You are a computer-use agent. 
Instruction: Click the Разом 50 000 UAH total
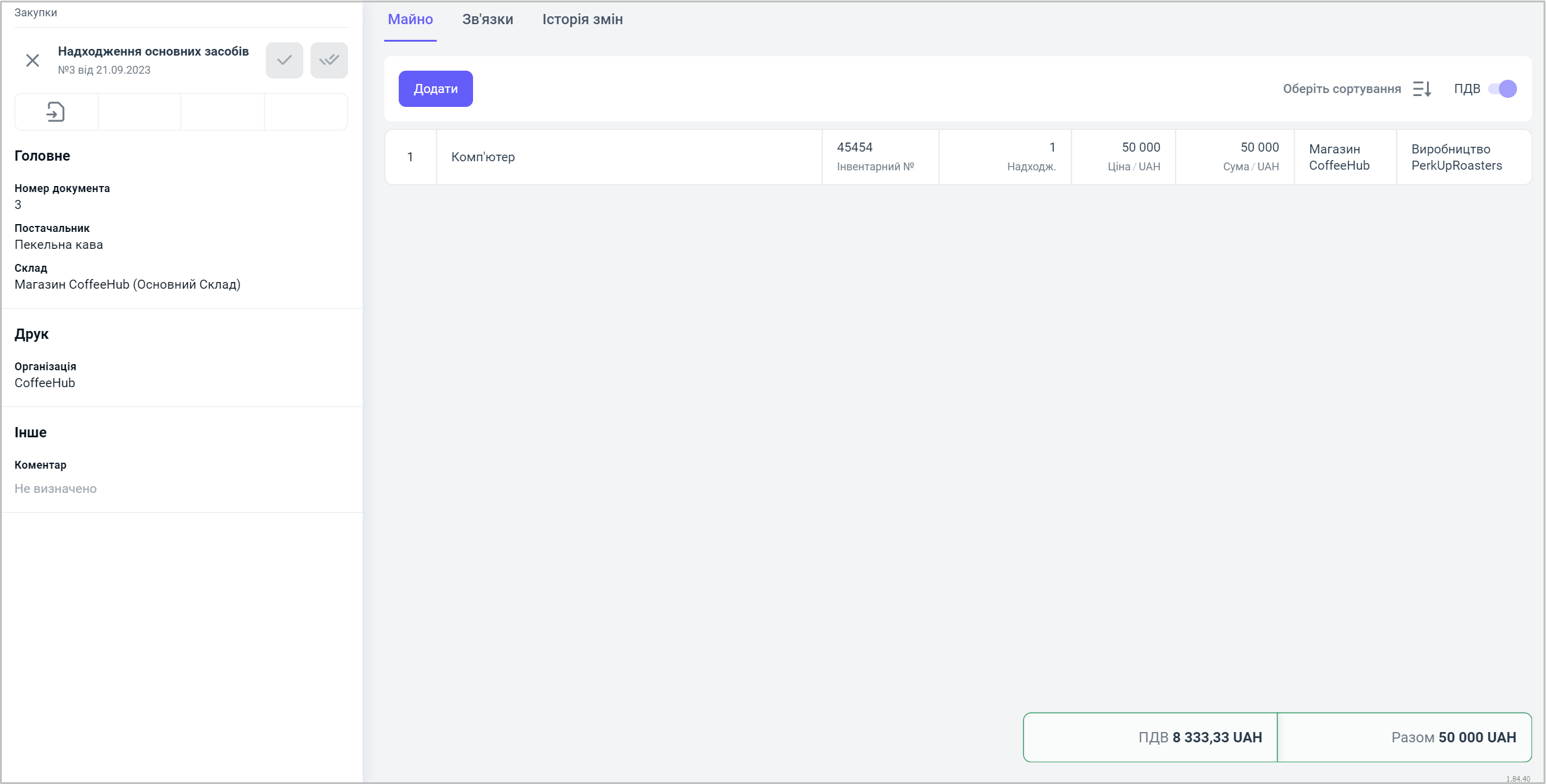tap(1452, 737)
